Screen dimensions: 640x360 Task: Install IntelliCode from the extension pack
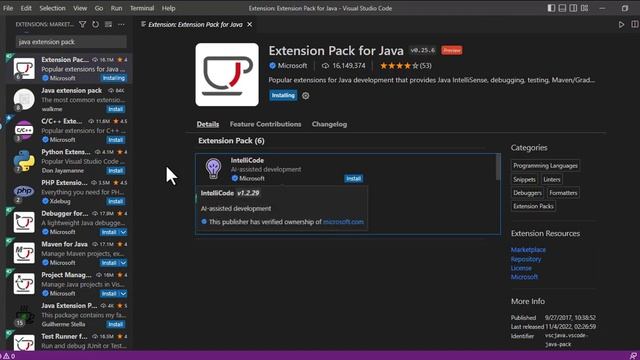coord(353,179)
